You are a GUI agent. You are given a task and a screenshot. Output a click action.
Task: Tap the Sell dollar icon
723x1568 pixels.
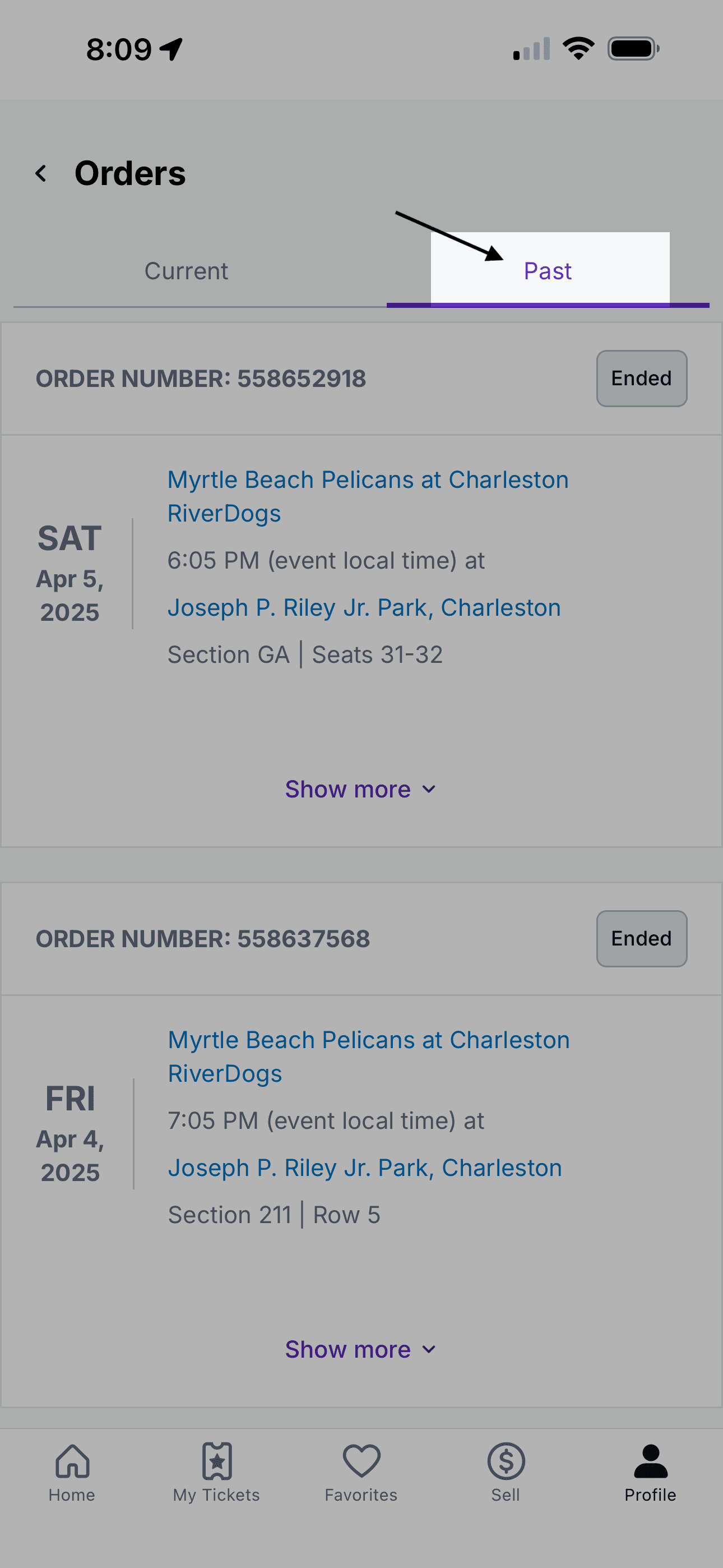(x=506, y=1461)
